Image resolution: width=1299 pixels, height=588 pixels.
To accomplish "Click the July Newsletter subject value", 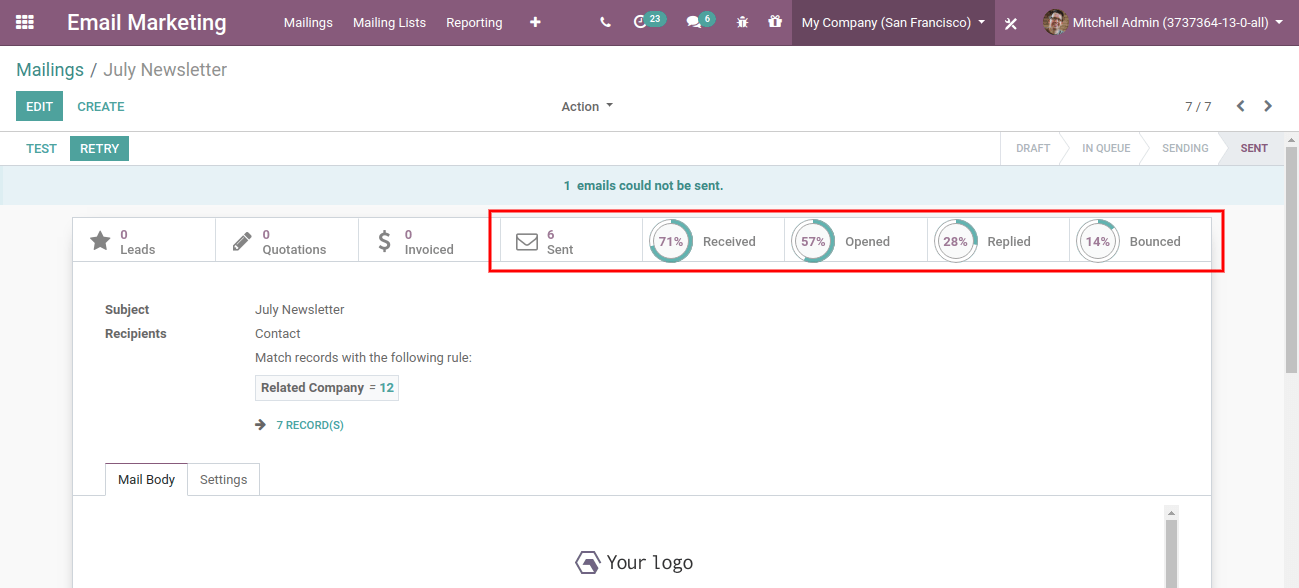I will tap(299, 310).
